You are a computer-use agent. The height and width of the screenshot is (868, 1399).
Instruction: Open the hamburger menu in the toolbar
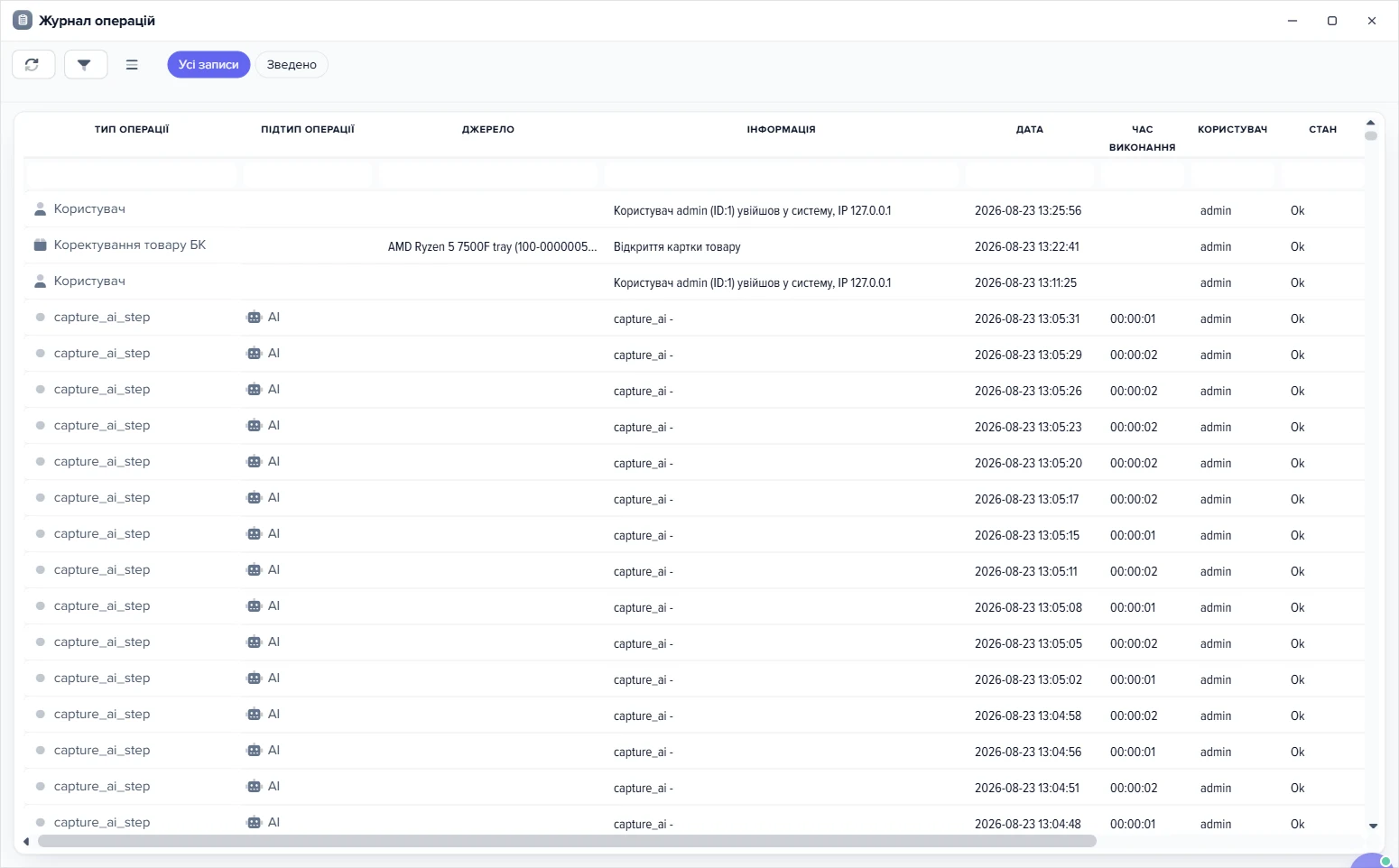[132, 64]
